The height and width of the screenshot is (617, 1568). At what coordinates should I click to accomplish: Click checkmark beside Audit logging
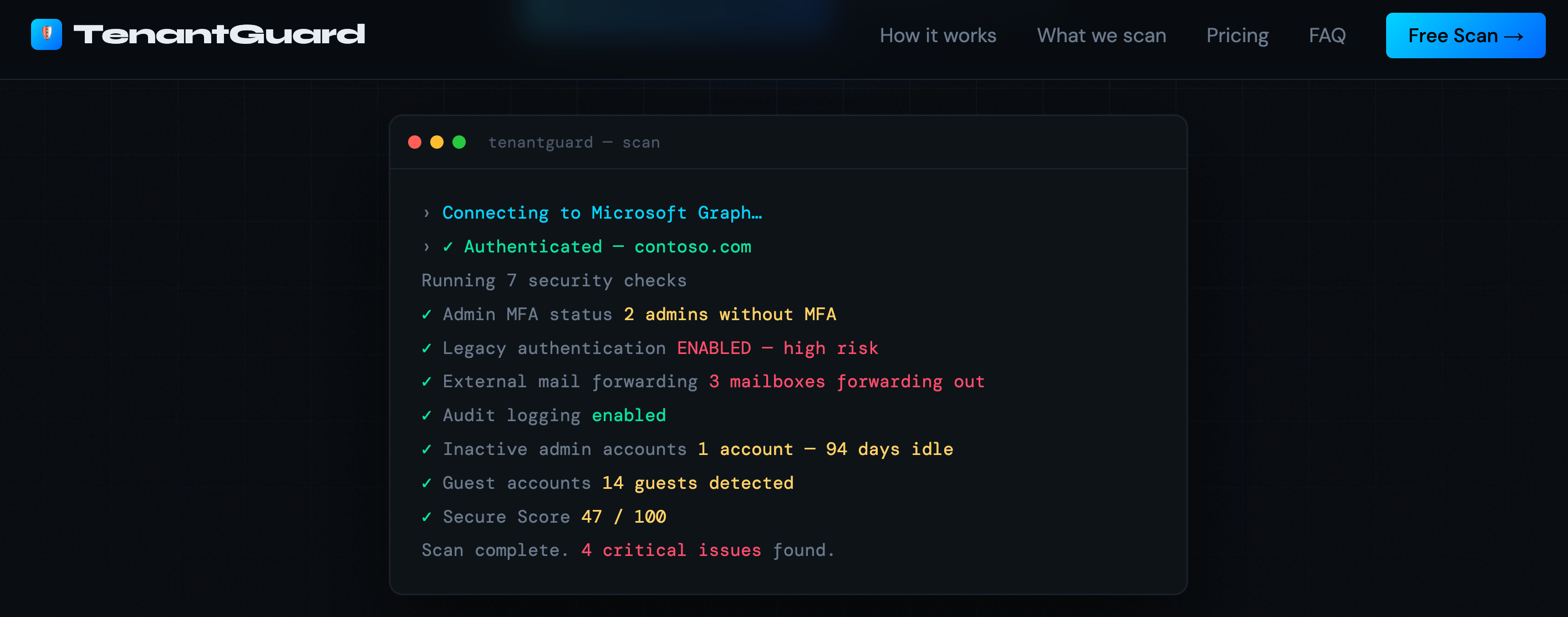[x=426, y=416]
